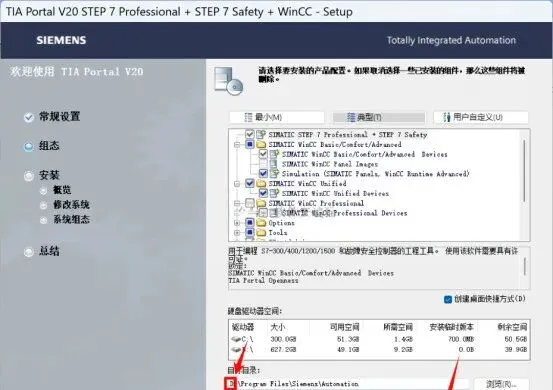Go to the 总结 step
This screenshot has width=553, height=390.
click(49, 251)
